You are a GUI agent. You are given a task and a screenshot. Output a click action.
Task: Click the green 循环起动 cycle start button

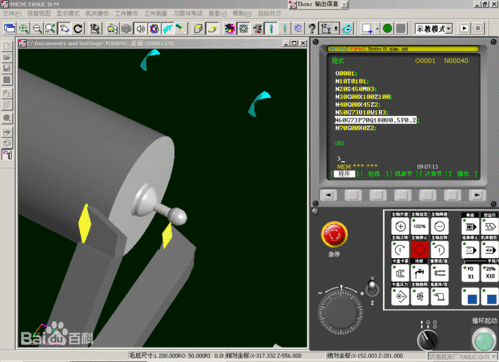tap(484, 340)
